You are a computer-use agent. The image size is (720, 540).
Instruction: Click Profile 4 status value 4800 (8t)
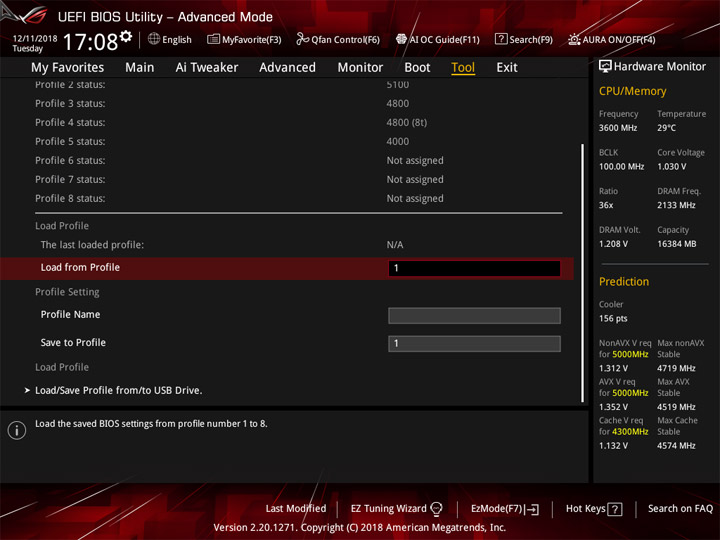(x=406, y=123)
